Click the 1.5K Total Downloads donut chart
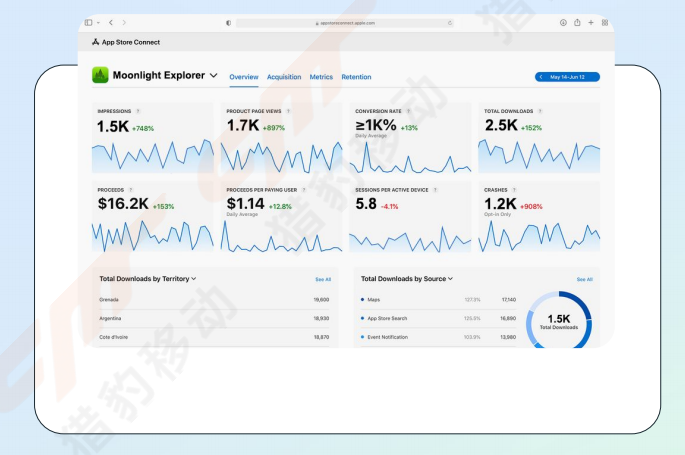The width and height of the screenshot is (685, 455). [x=559, y=321]
